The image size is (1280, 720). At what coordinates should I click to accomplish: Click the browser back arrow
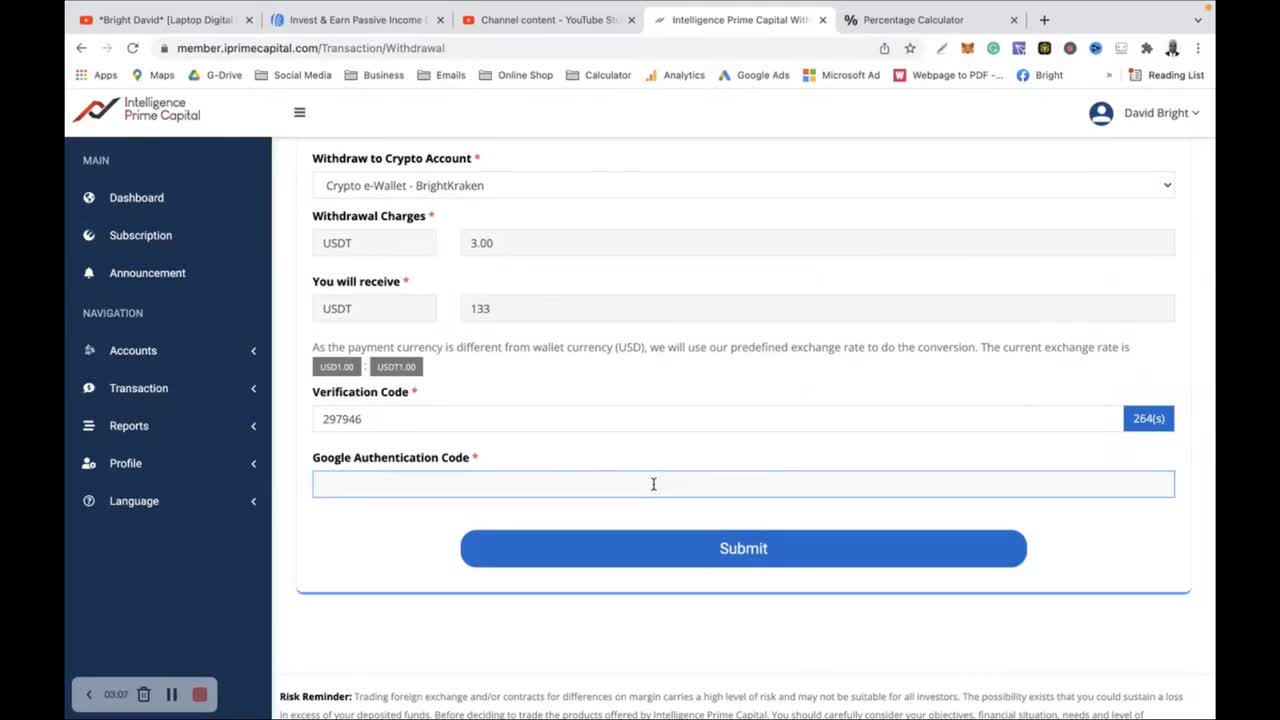pos(82,48)
